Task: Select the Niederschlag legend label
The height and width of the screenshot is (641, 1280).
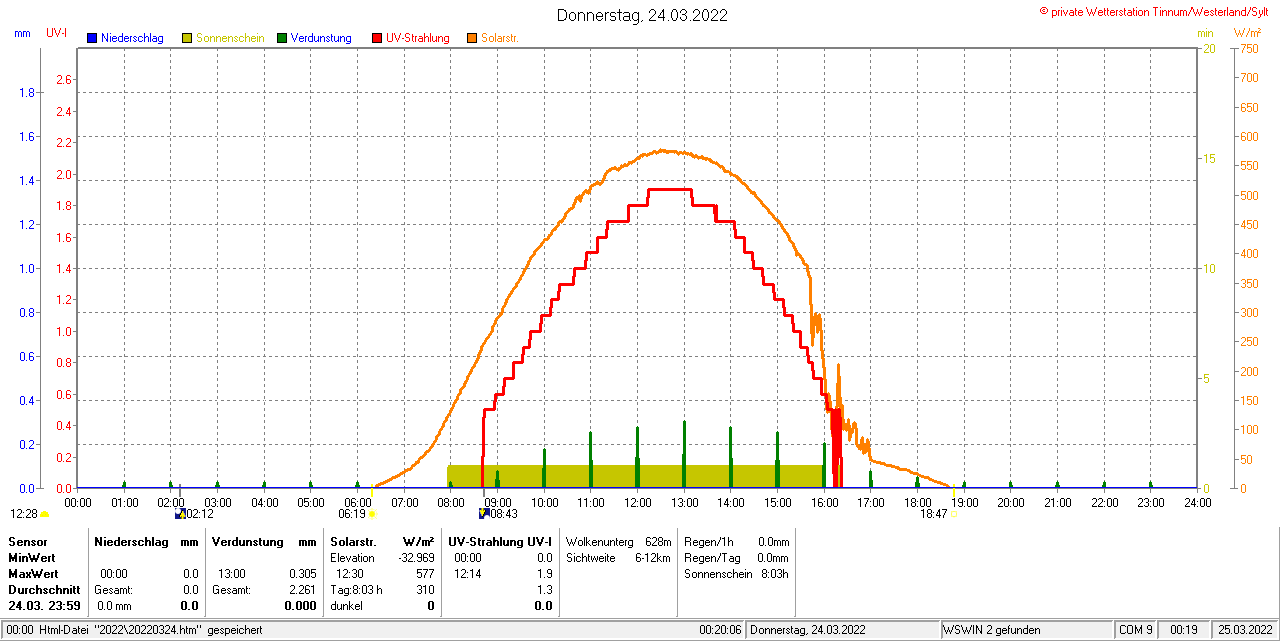Action: [132, 38]
